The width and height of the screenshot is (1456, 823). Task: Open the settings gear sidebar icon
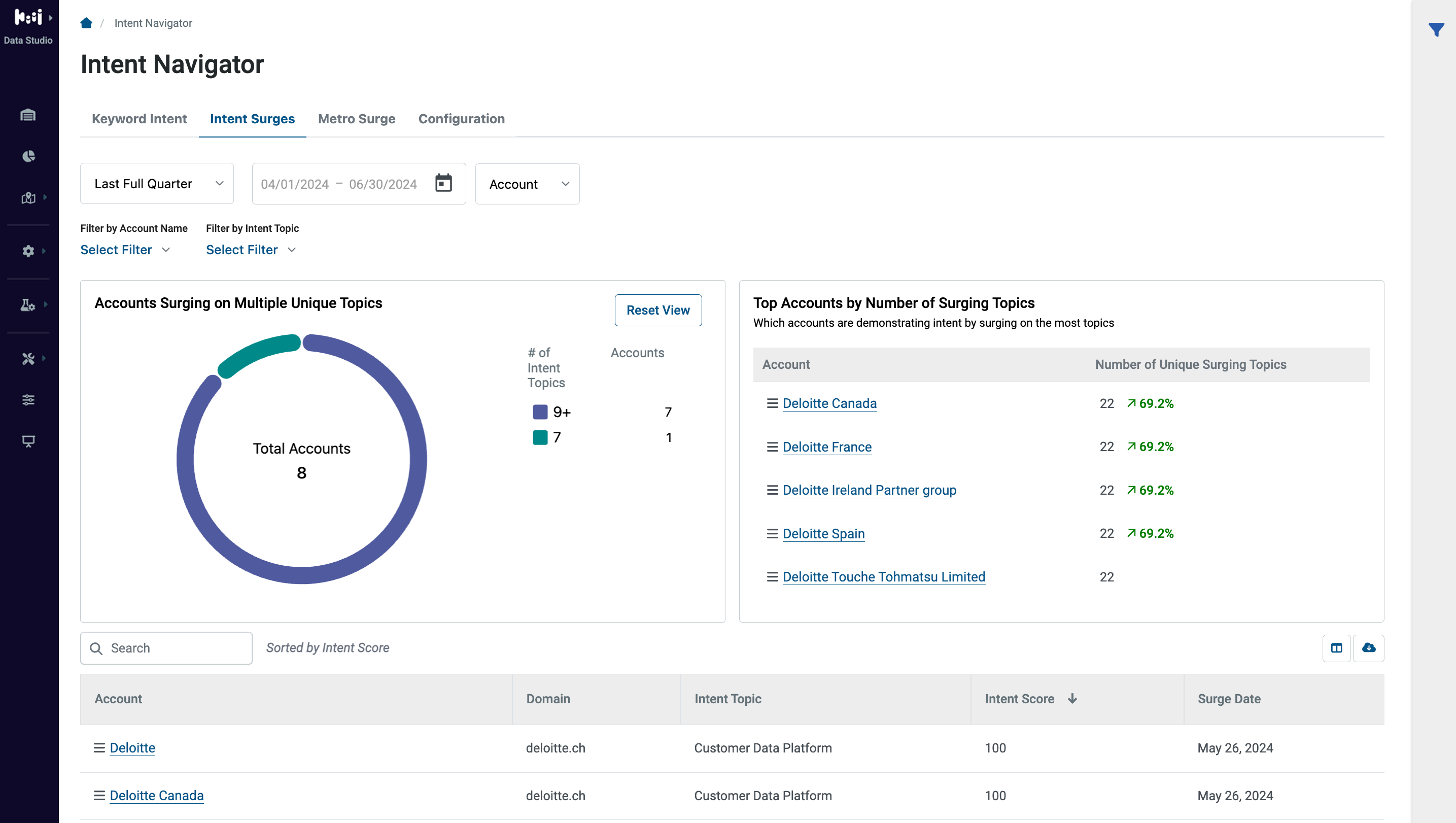click(x=28, y=251)
